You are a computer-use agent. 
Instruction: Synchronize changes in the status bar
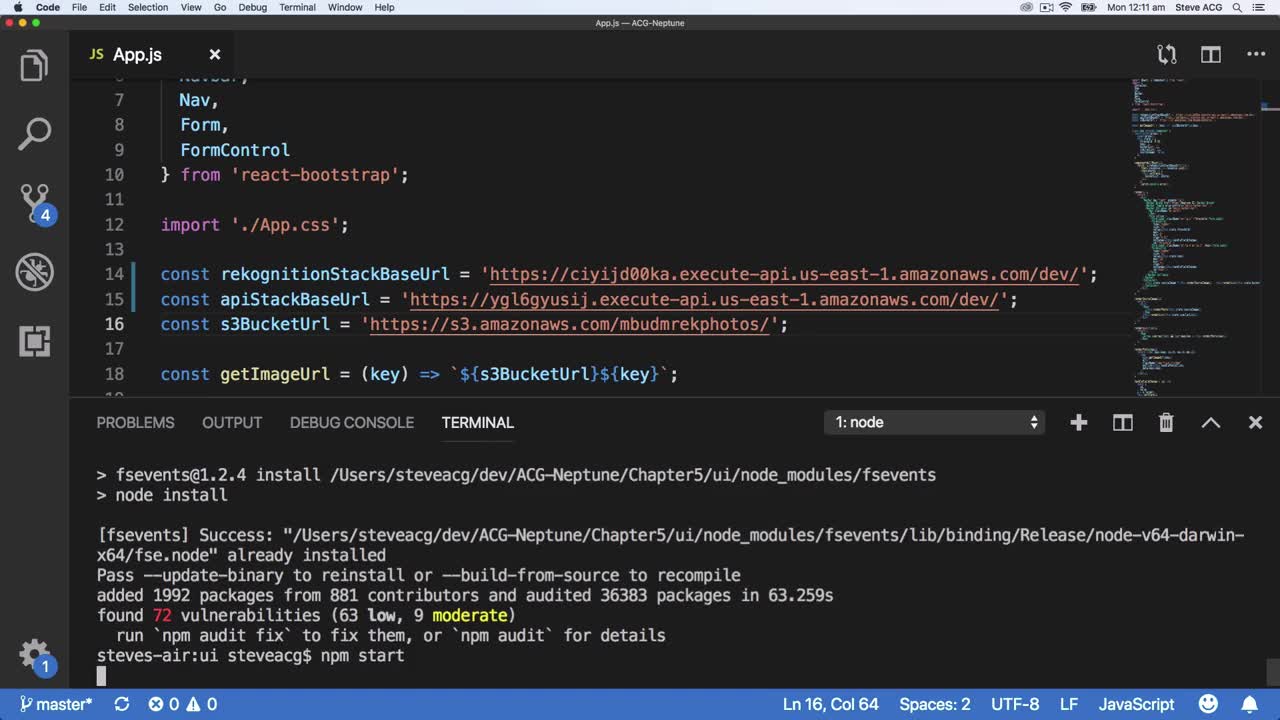pyautogui.click(x=122, y=704)
